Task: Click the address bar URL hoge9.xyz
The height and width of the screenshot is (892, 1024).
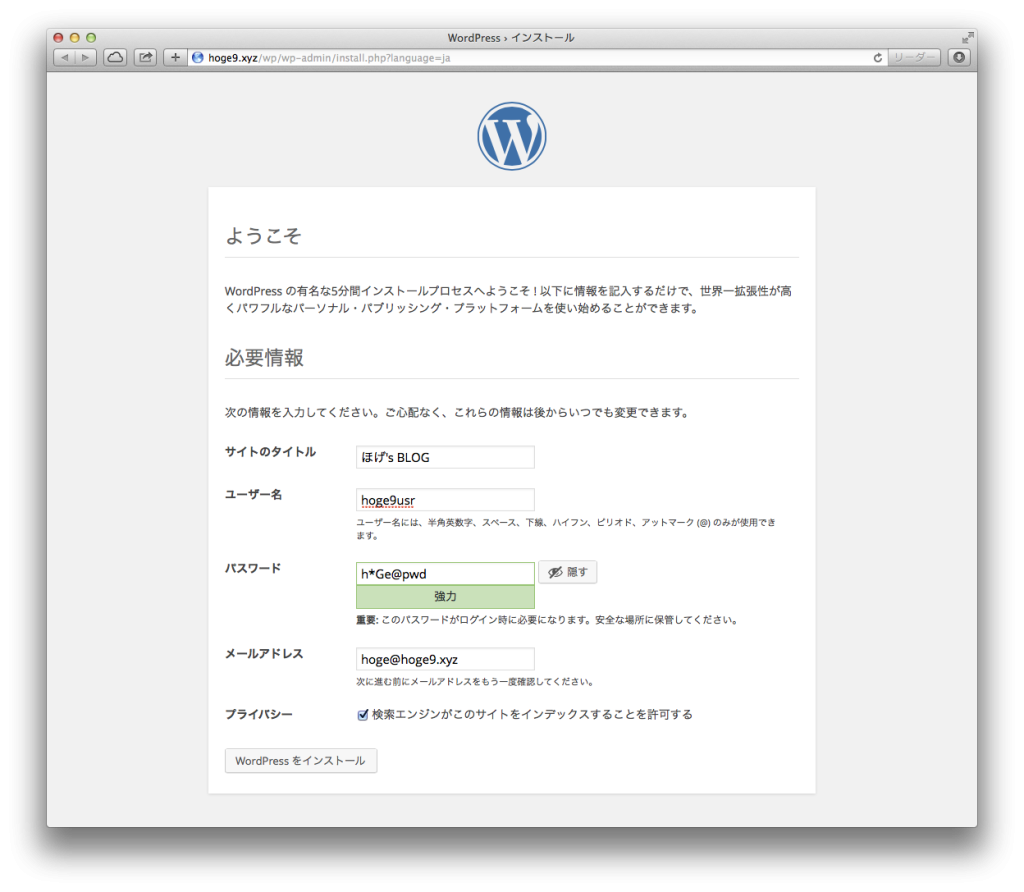Action: click(x=330, y=57)
